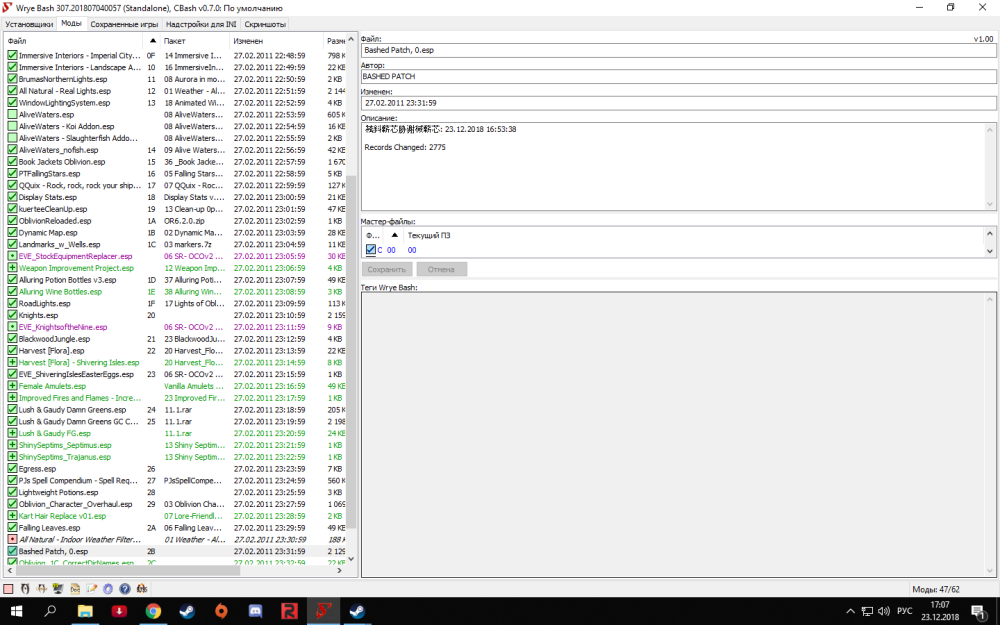The width and height of the screenshot is (1000, 625).
Task: Launch Oblivion via the helmet icon
Action: (25, 589)
